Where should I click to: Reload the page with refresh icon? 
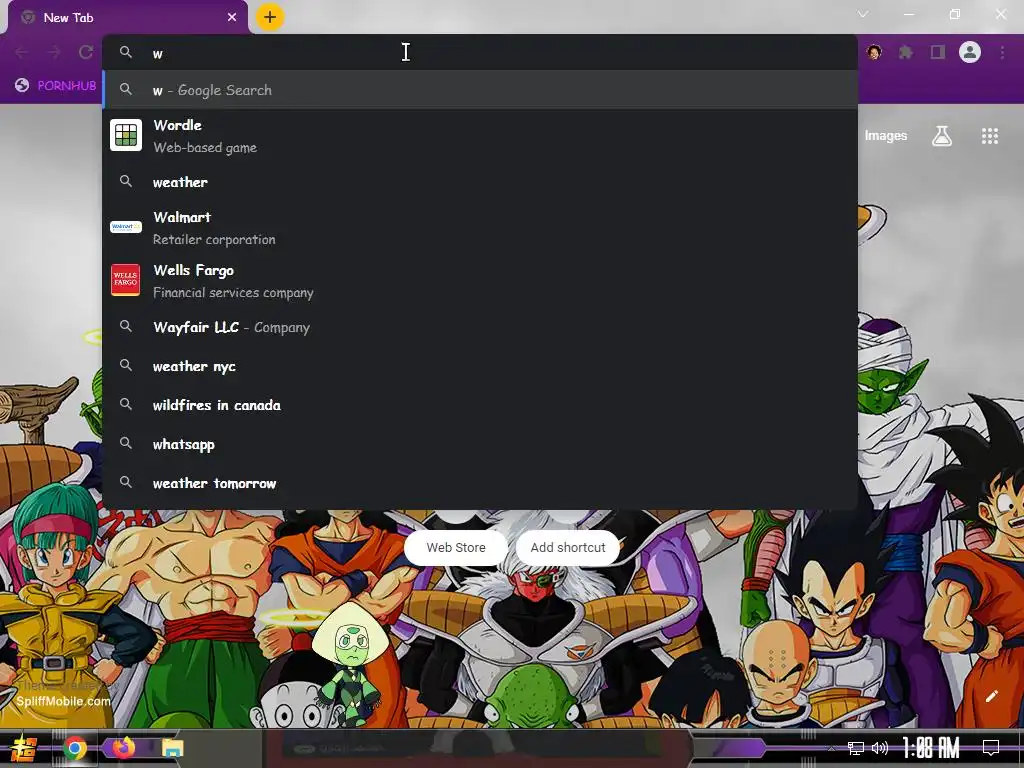86,52
